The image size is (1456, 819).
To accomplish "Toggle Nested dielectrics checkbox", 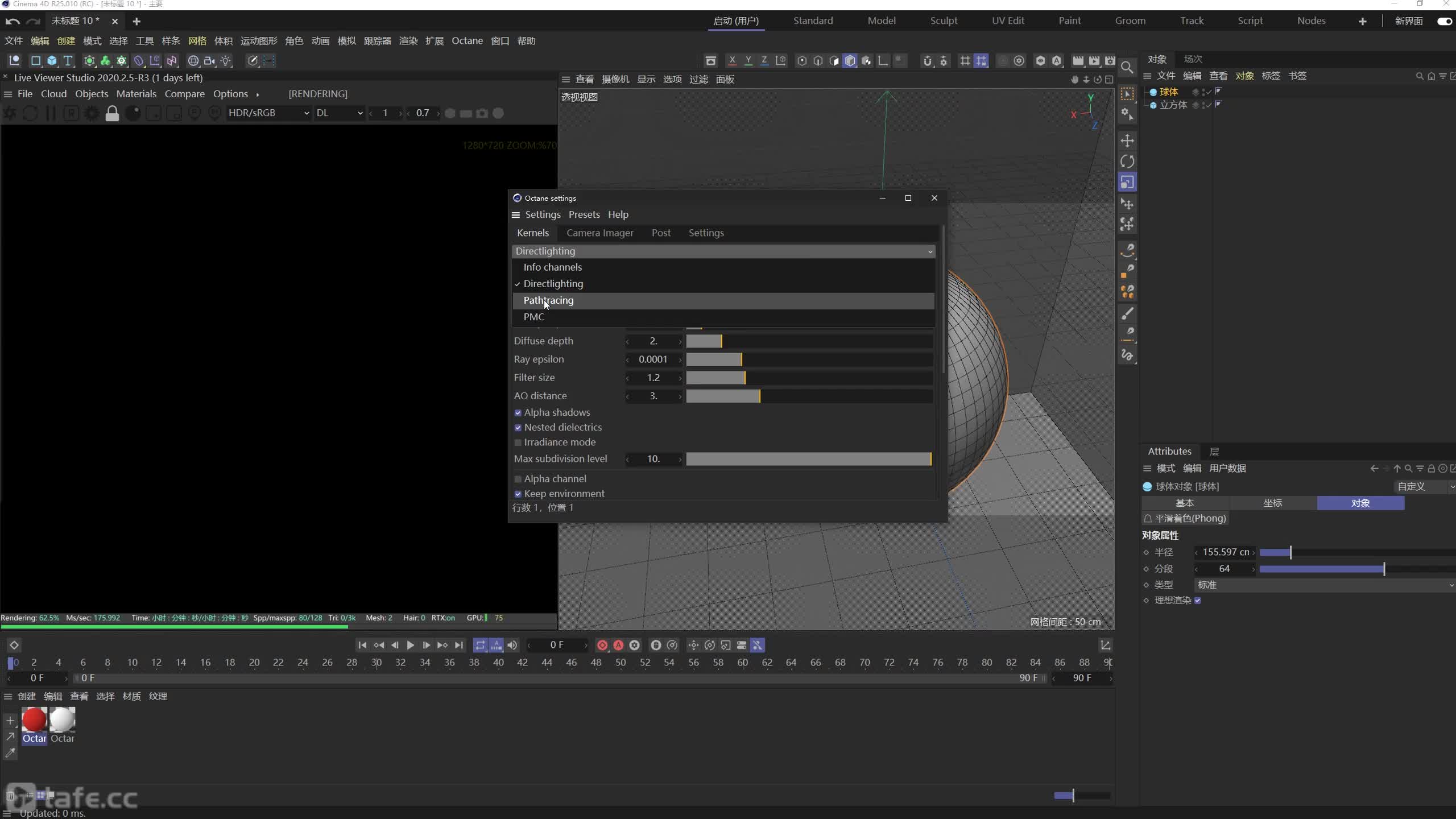I will click(518, 428).
